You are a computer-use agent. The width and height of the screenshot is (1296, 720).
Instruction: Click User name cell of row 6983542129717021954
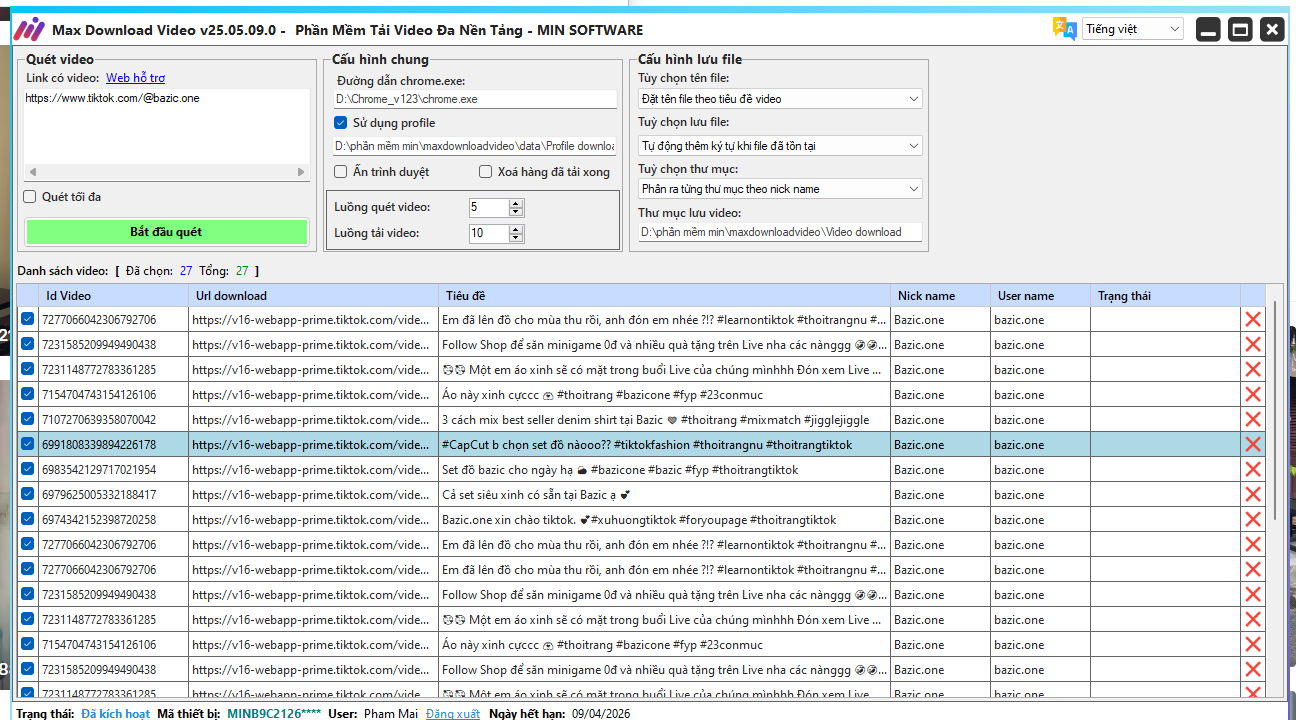(x=1040, y=470)
